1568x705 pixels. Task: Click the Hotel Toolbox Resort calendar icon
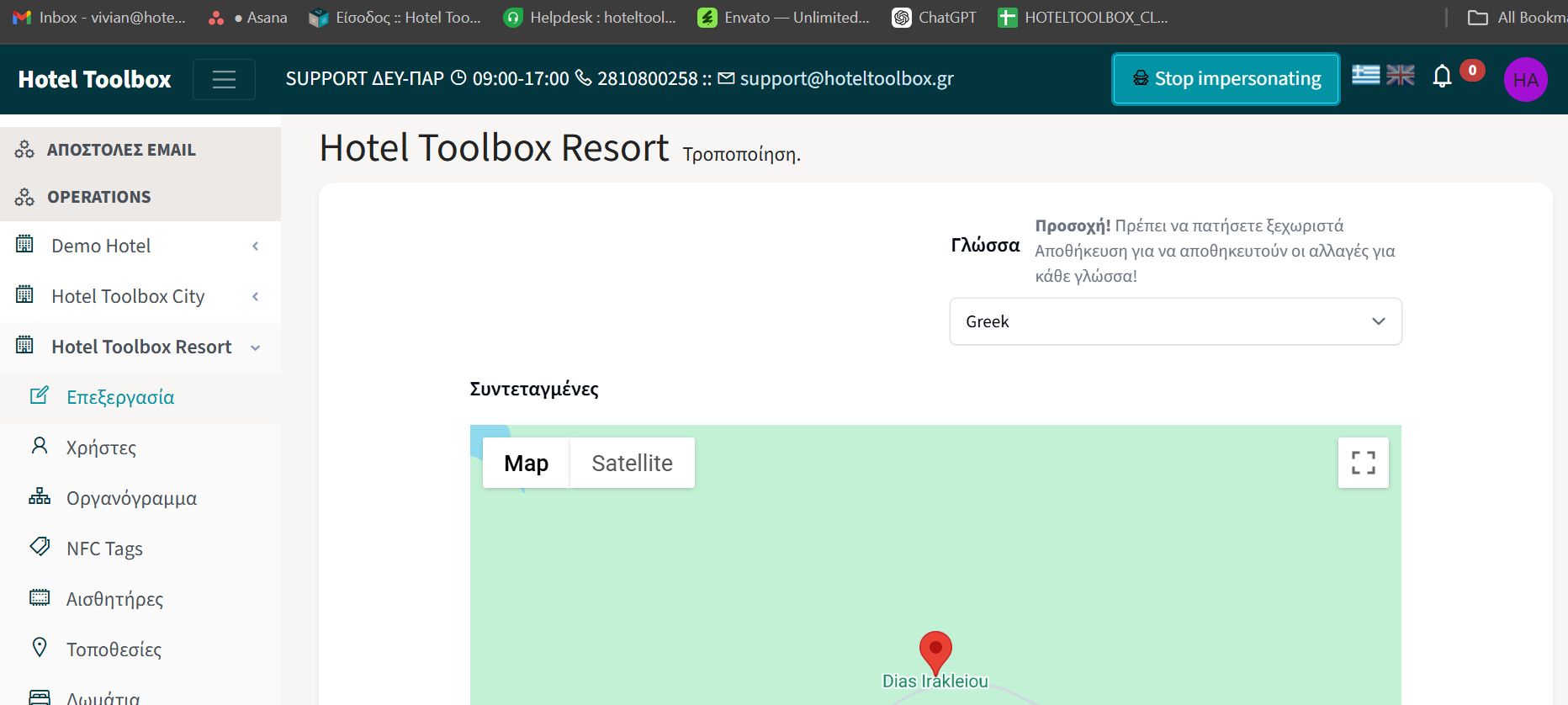pos(24,345)
